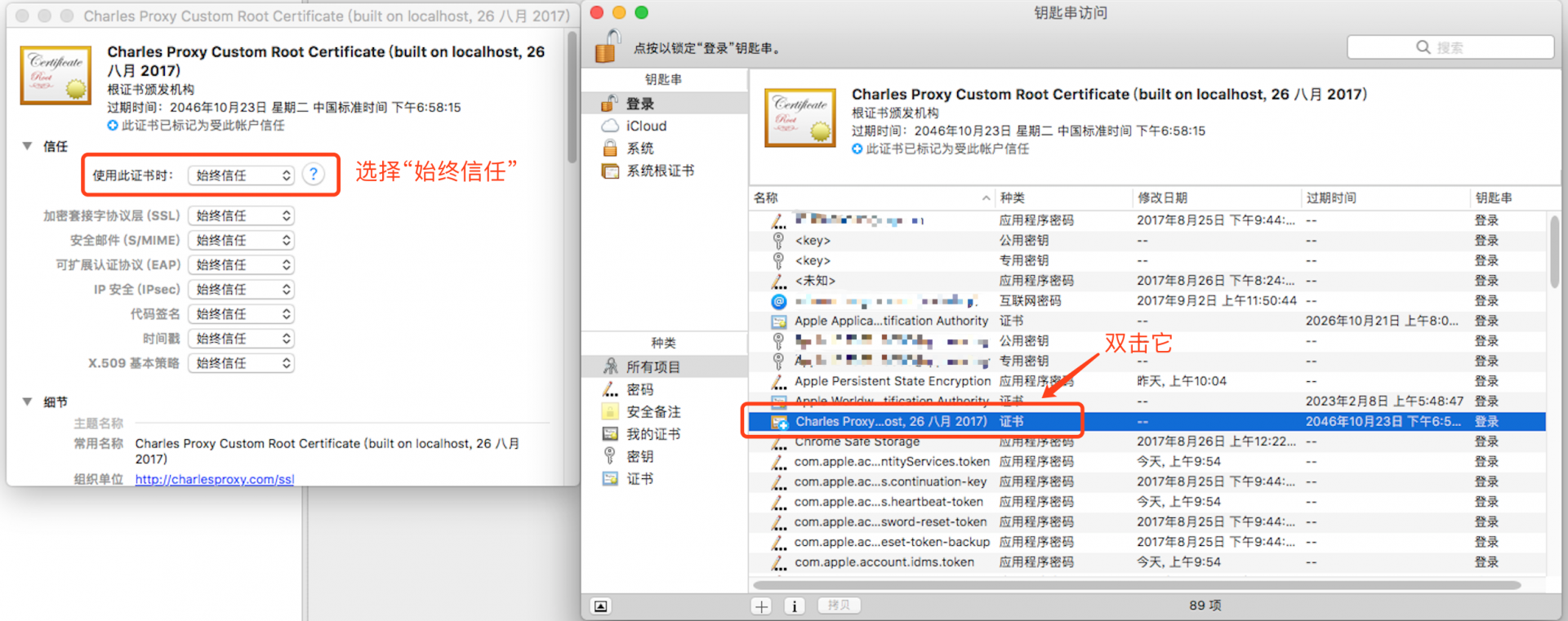
Task: Collapse the 细节 section
Action: pyautogui.click(x=27, y=401)
